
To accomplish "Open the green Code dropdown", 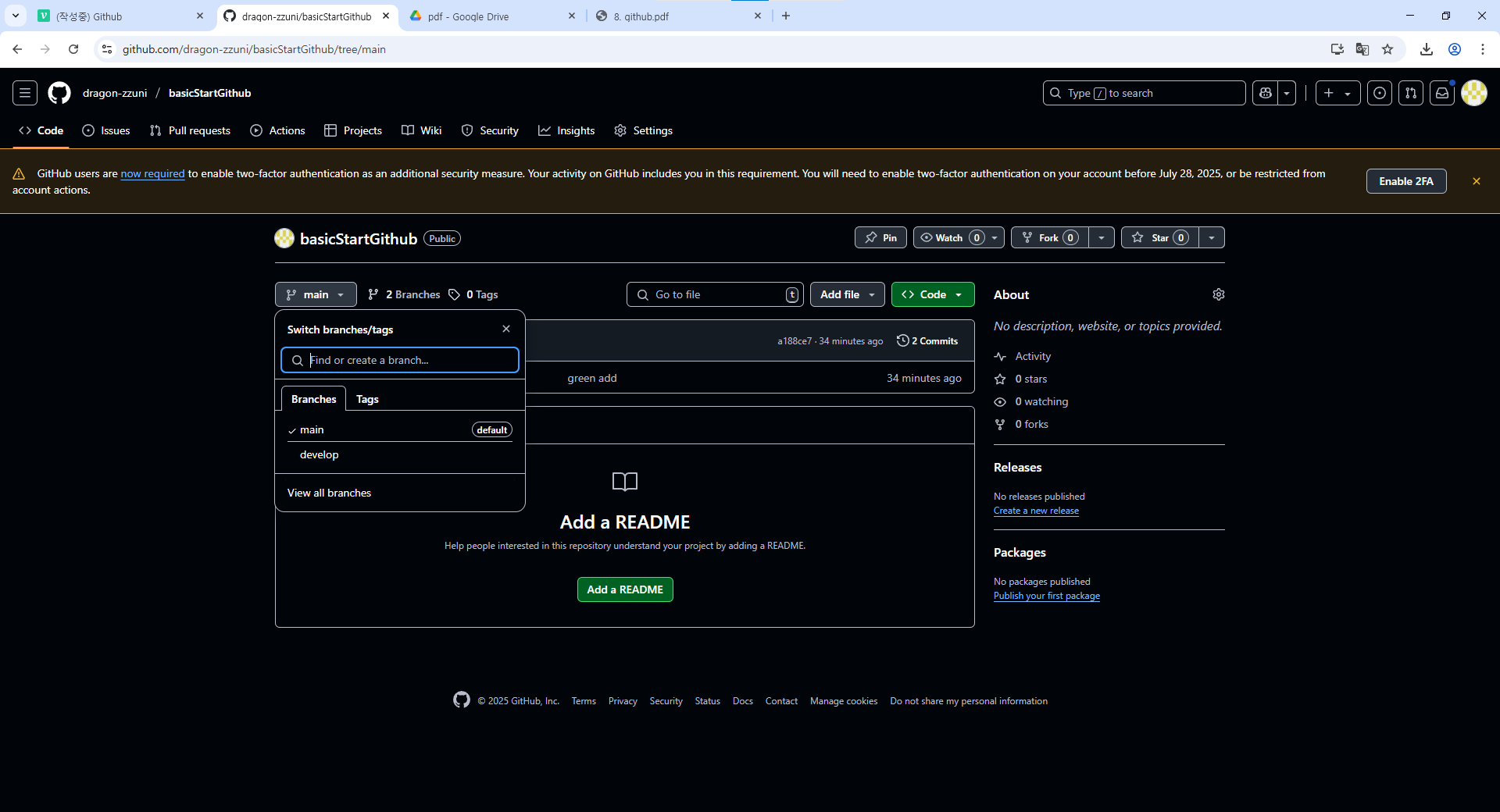I will click(933, 294).
